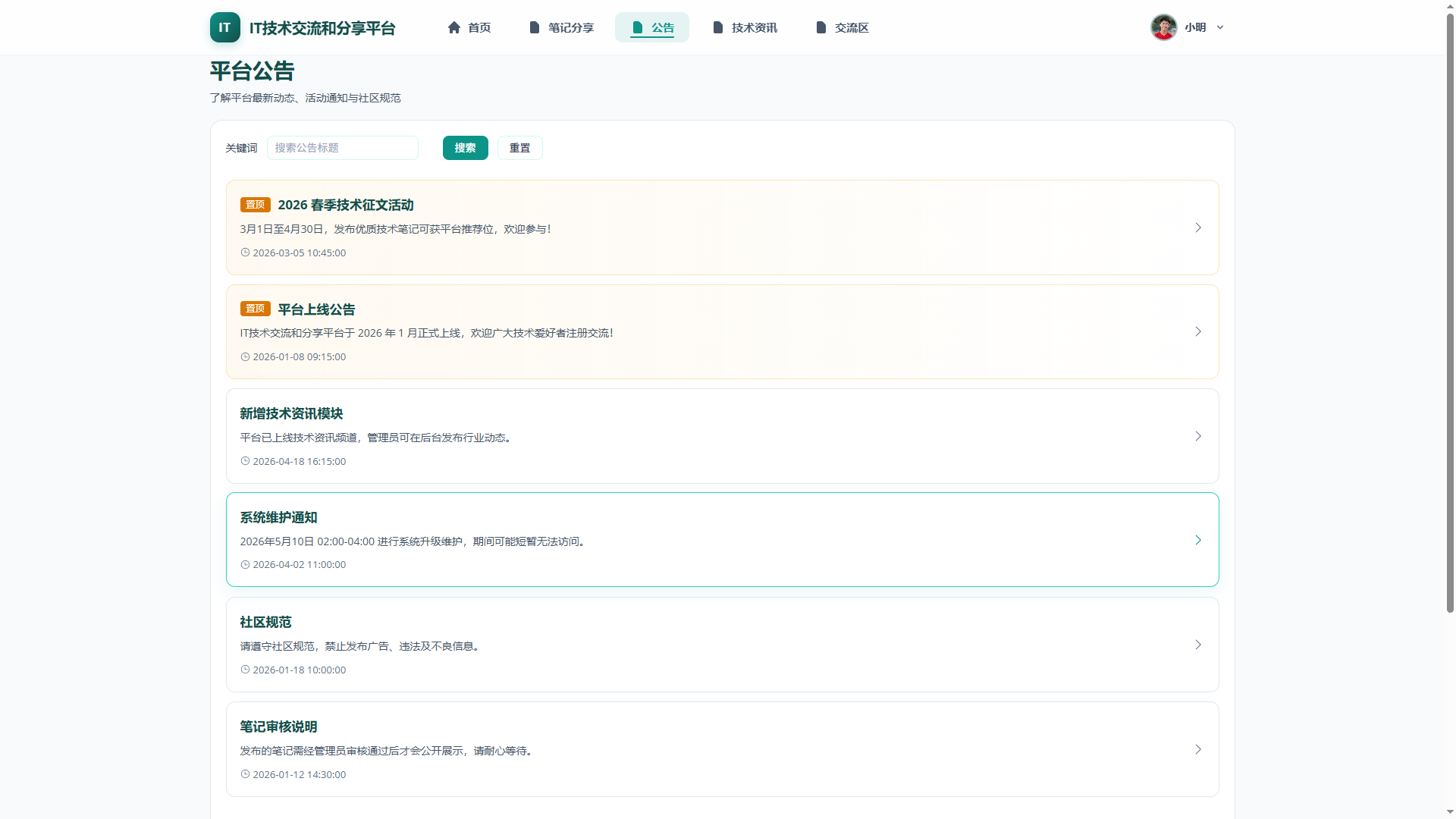Open the 笔记审核说明 announcement title

click(x=278, y=726)
